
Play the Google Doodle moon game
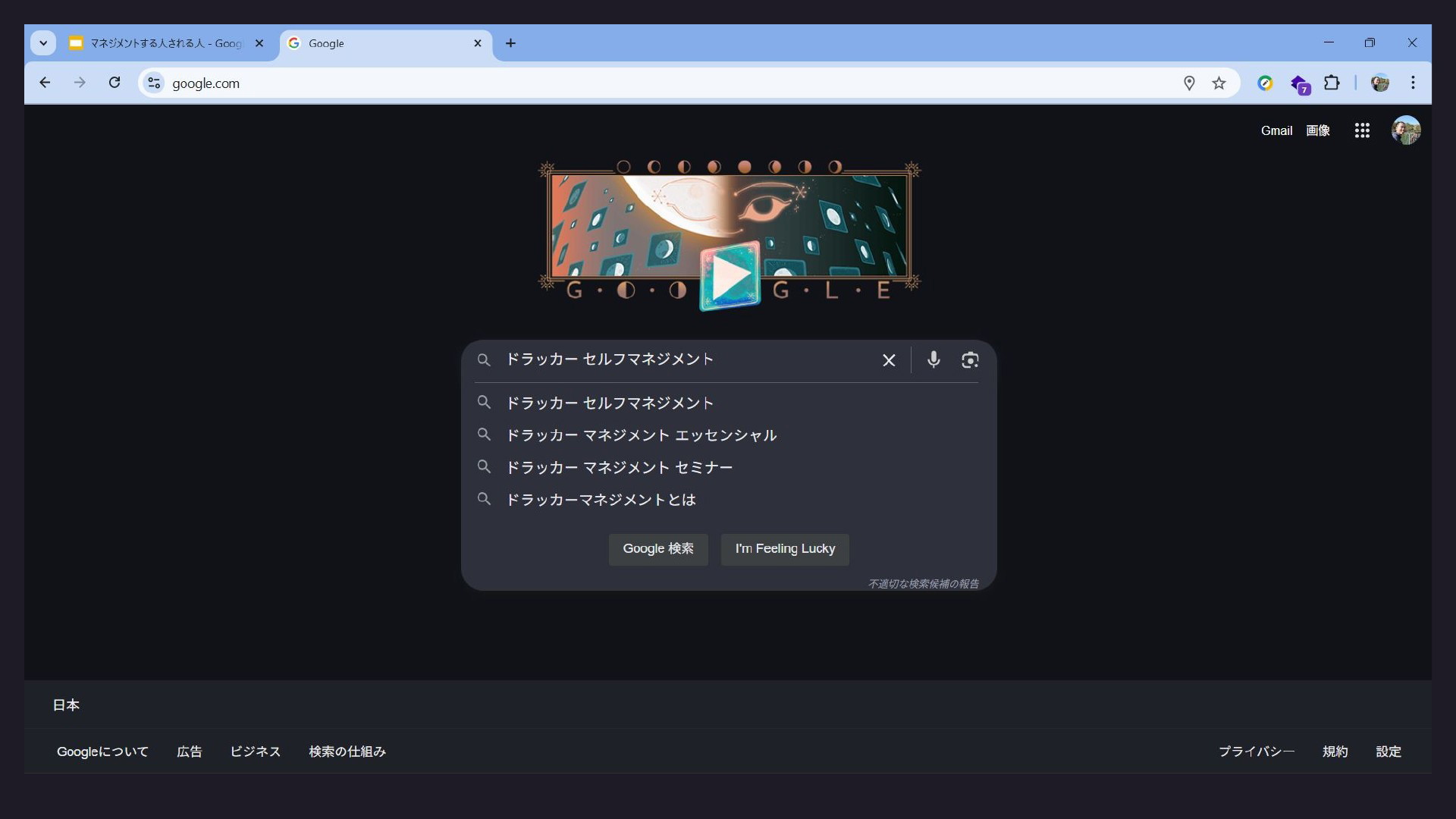730,276
